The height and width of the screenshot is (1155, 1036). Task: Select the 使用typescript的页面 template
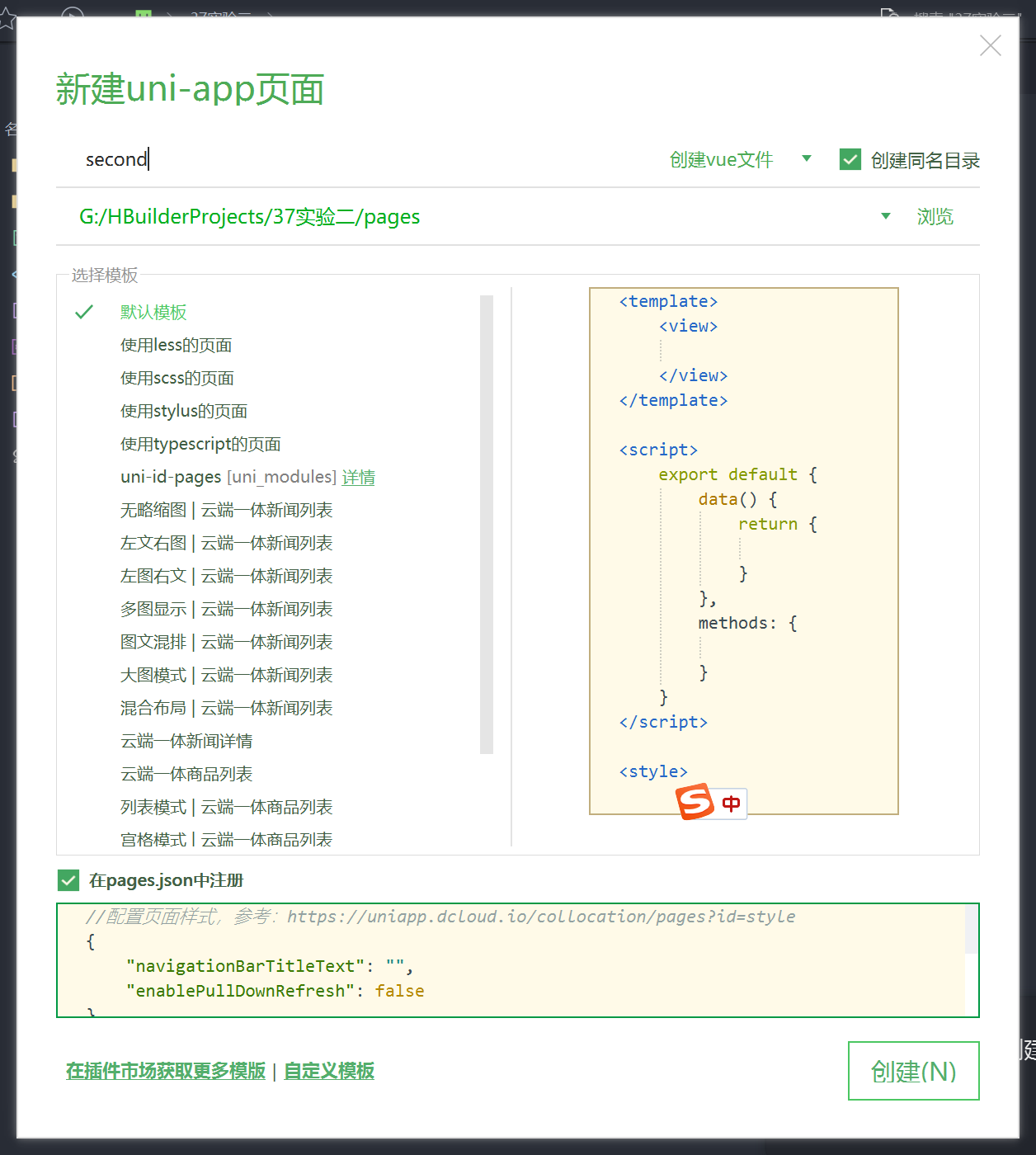coord(200,444)
